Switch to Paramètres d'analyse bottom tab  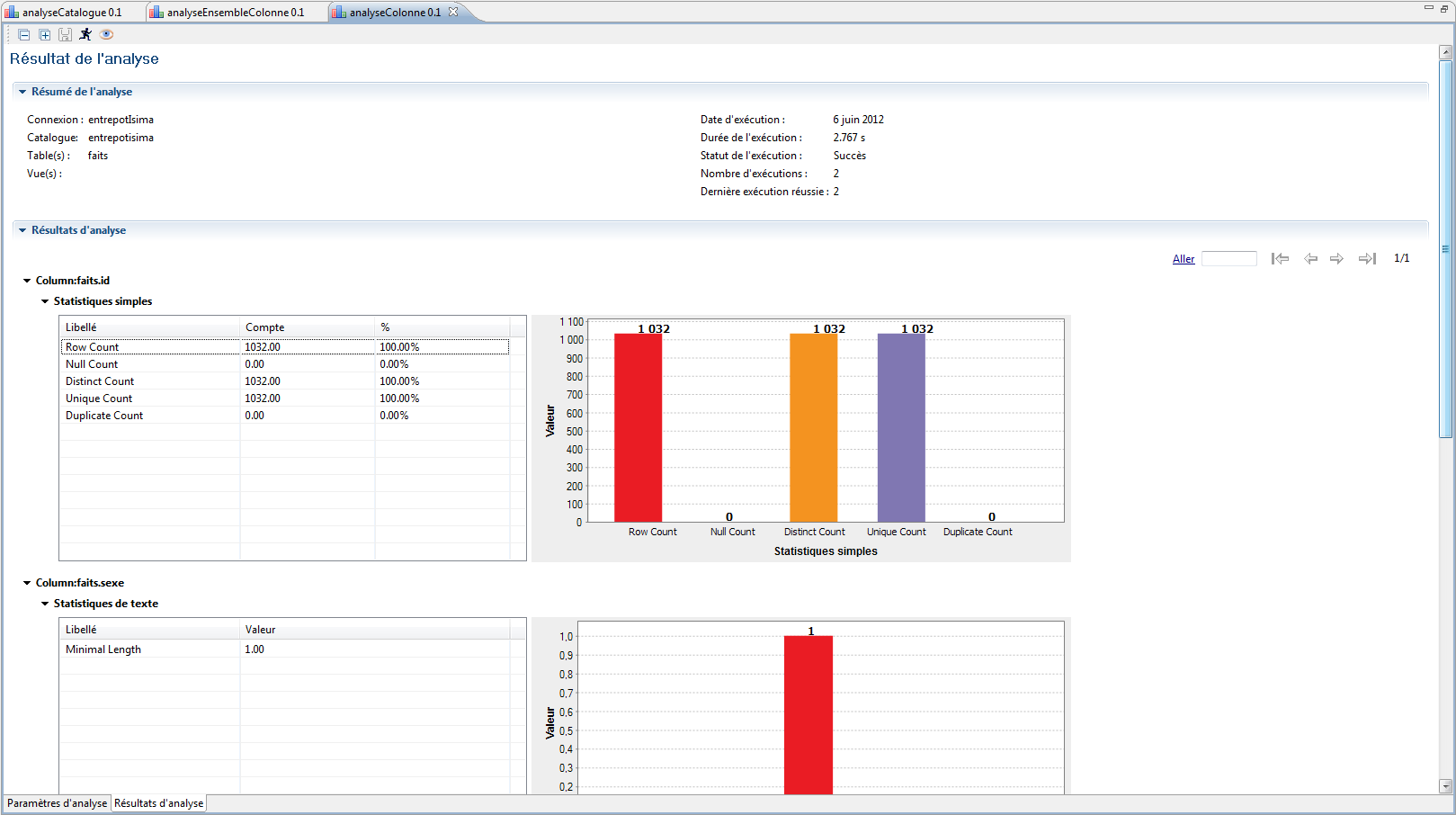pos(57,803)
